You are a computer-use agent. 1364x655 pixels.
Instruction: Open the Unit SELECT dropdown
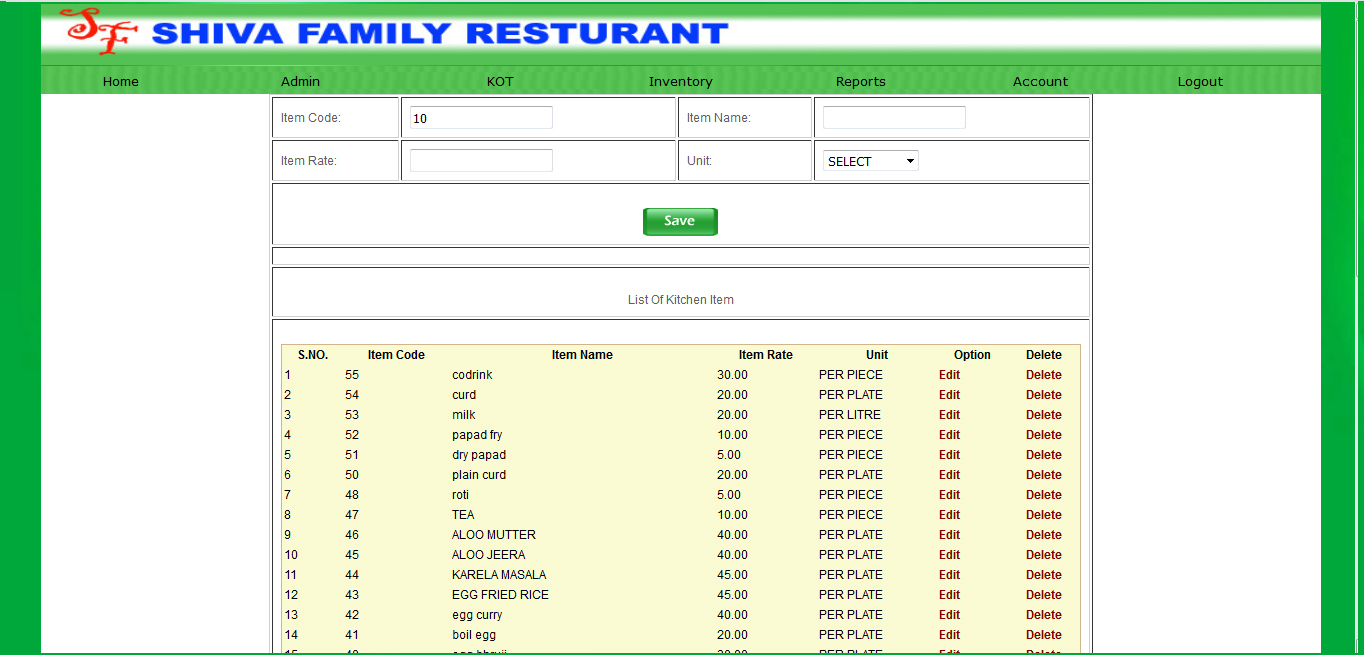[871, 161]
